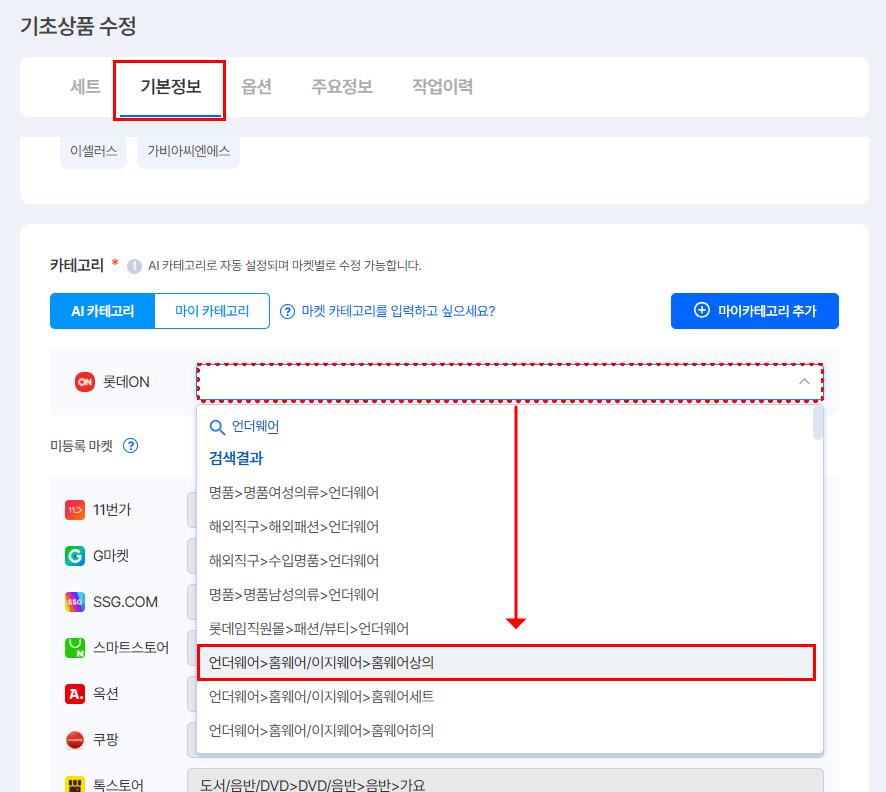Screen dimensions: 886x792
Task: Select the 기본정보 tab
Action: tap(170, 86)
